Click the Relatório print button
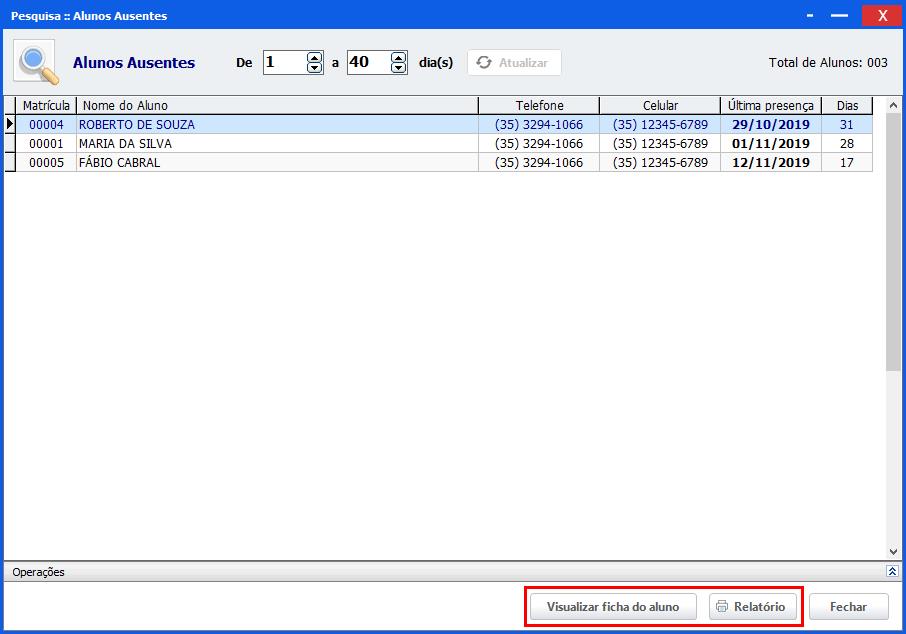Image resolution: width=906 pixels, height=634 pixels. 752,607
